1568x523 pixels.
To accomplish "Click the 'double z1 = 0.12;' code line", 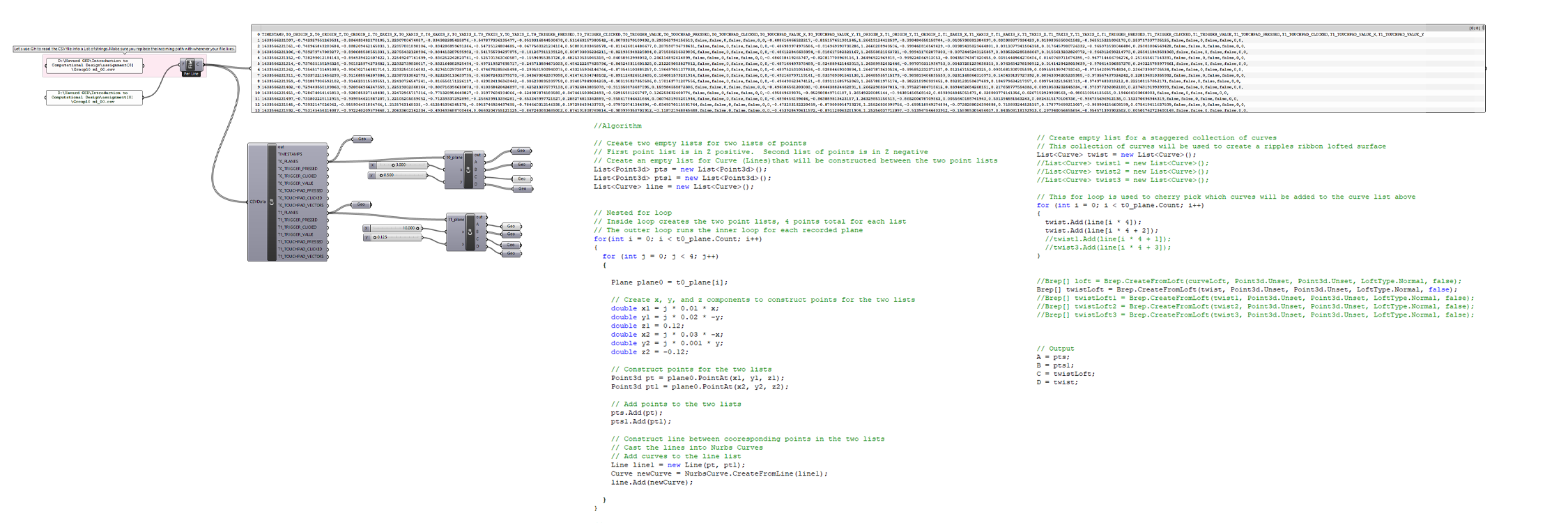I will 647,326.
